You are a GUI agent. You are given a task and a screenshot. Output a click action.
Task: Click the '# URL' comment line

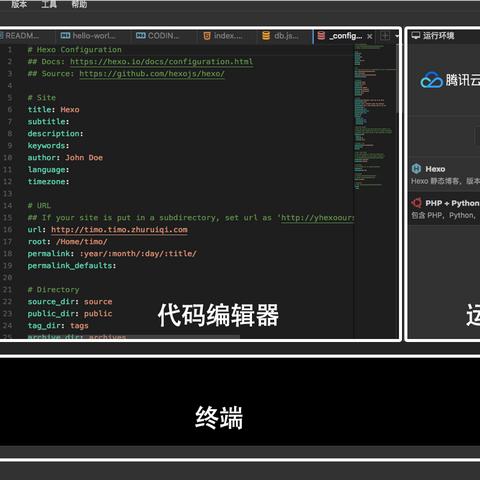point(39,206)
